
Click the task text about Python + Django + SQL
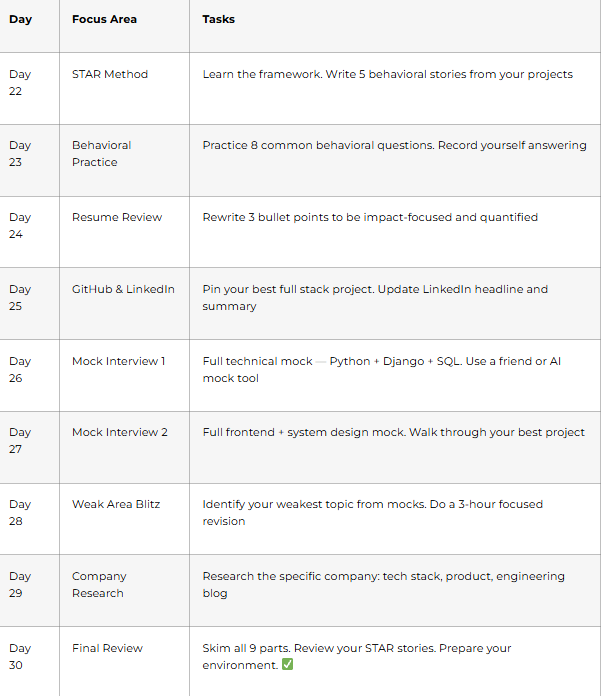(382, 370)
